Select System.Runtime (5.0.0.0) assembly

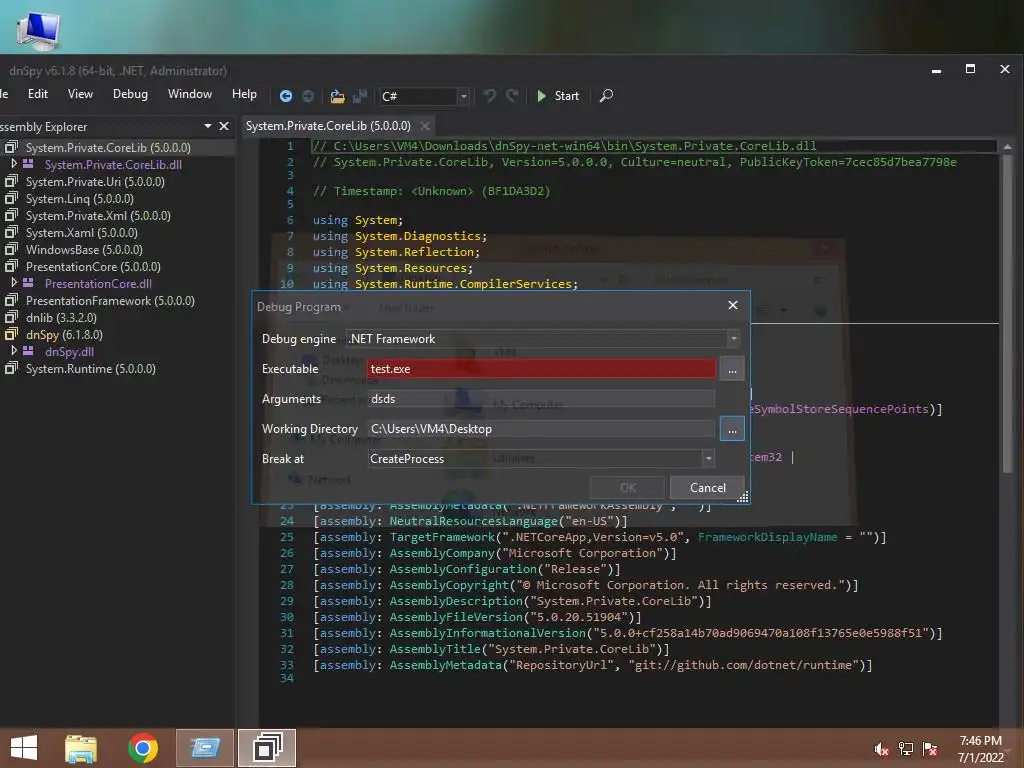coord(90,368)
